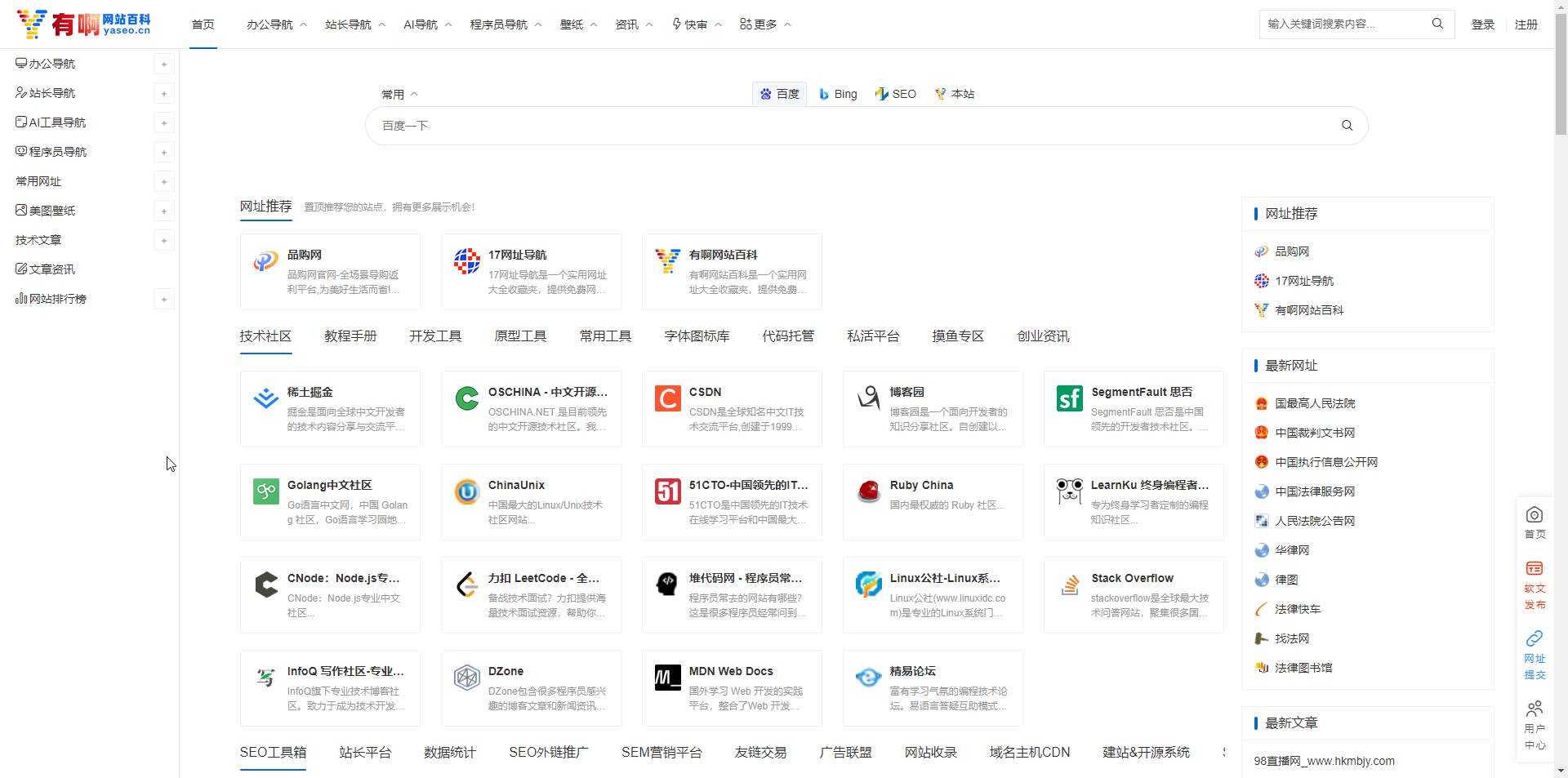Expand 程序员导航 sidebar plus button

[x=164, y=153]
